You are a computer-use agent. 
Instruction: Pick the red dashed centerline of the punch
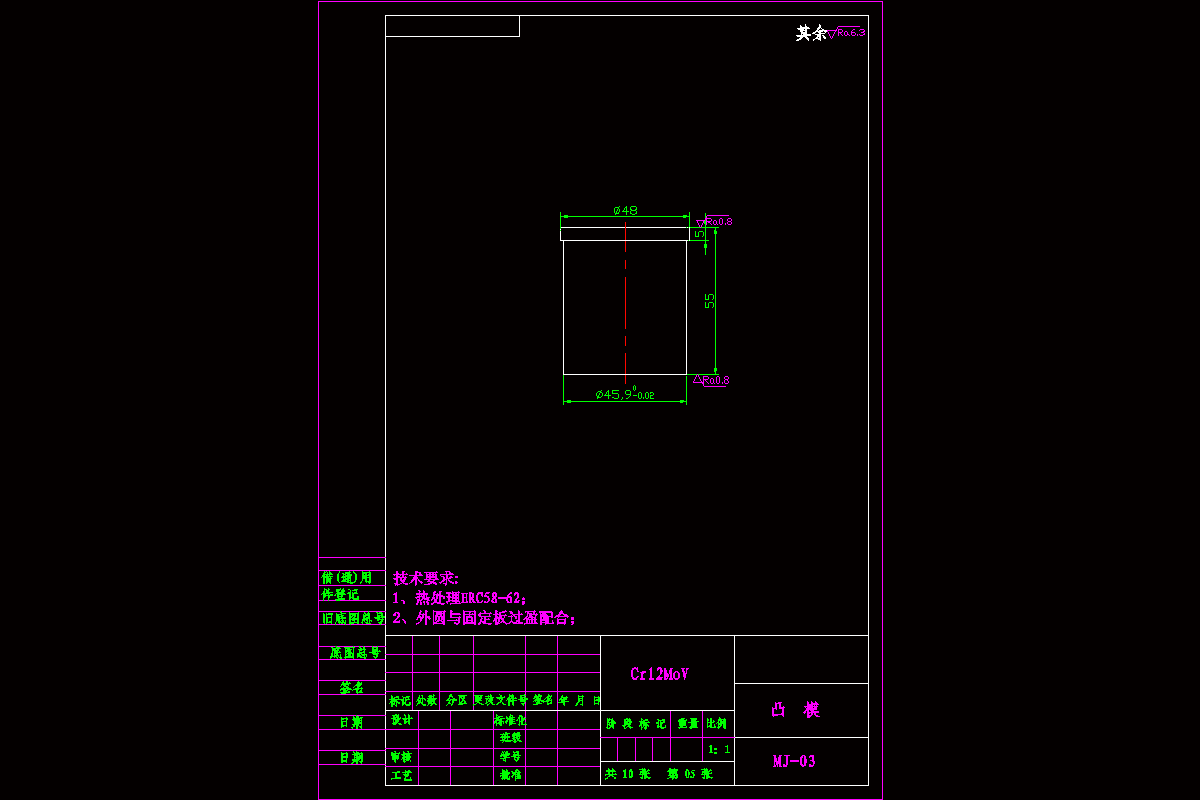[x=625, y=303]
